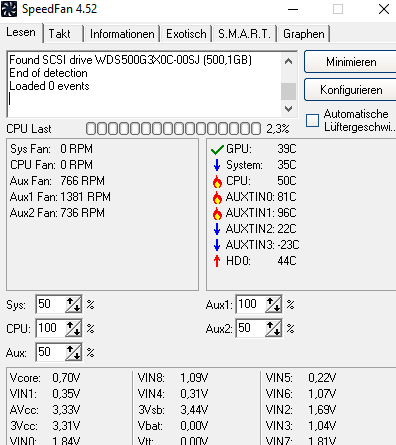Image resolution: width=396 pixels, height=445 pixels.
Task: Click the GPU 39C temperature value
Action: 287,149
